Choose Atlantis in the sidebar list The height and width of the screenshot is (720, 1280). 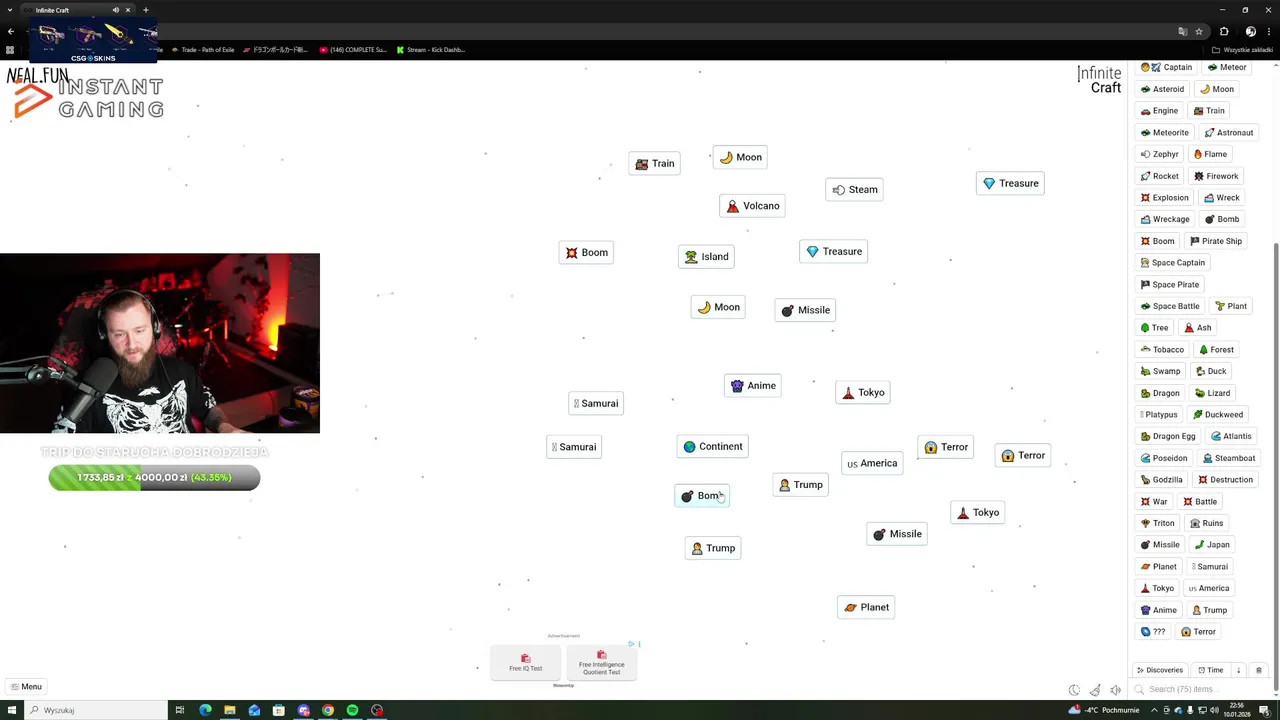tap(1231, 436)
